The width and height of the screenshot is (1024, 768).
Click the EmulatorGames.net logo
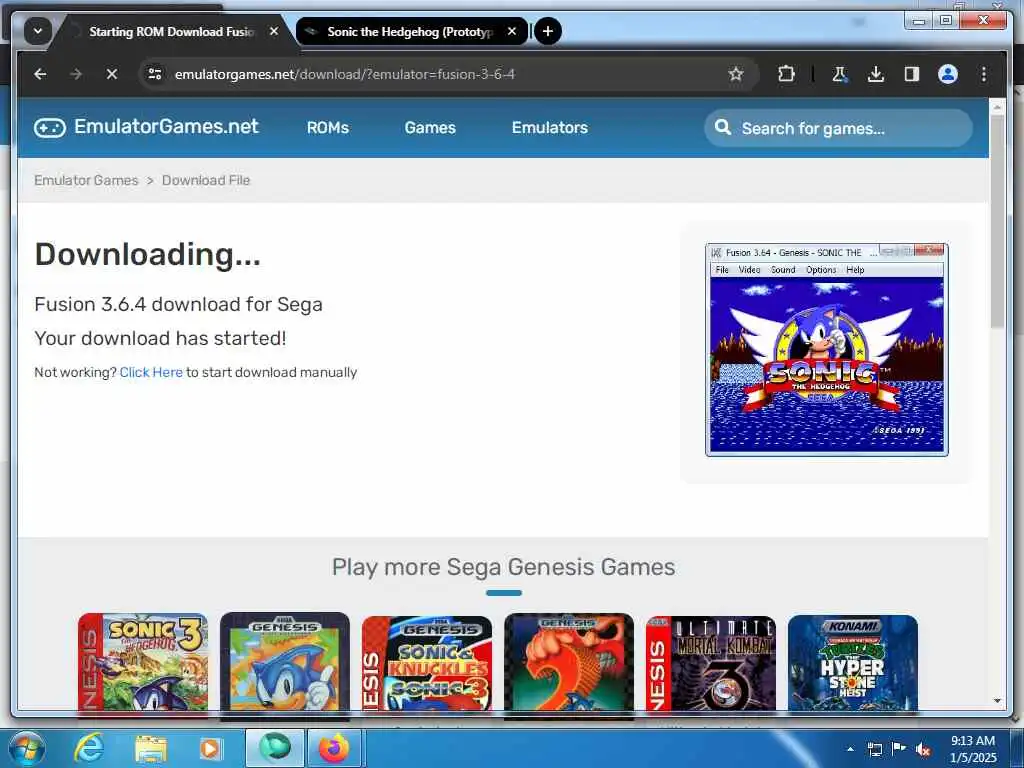coord(146,127)
